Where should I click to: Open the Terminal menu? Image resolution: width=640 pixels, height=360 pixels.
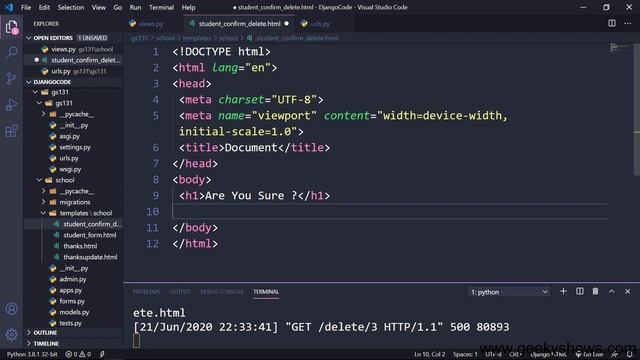coord(161,7)
